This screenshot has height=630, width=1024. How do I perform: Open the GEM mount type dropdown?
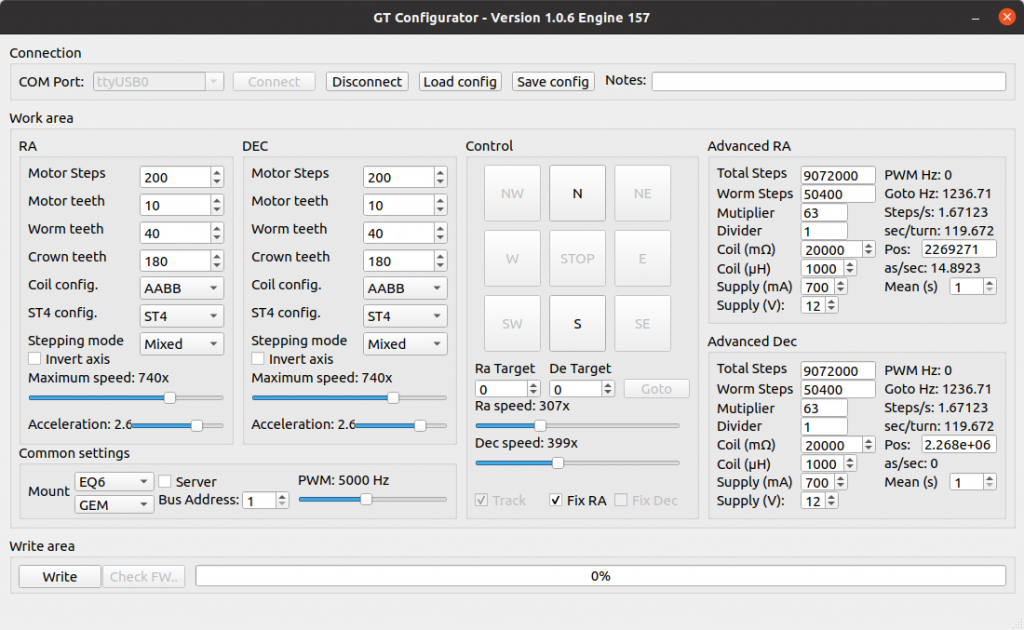pyautogui.click(x=114, y=505)
